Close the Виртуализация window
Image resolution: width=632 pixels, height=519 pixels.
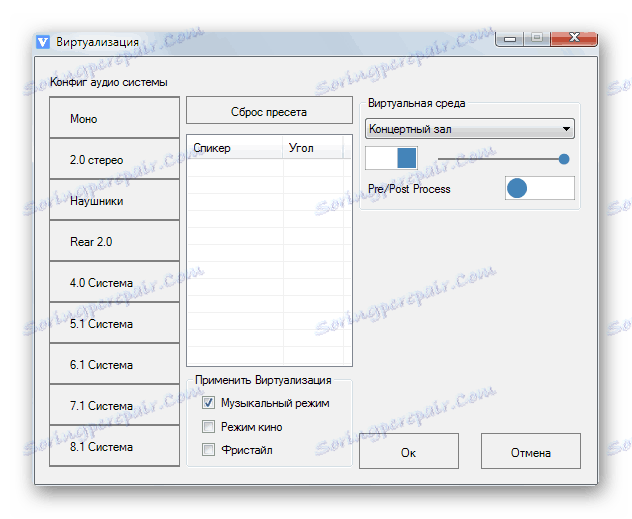coord(574,38)
